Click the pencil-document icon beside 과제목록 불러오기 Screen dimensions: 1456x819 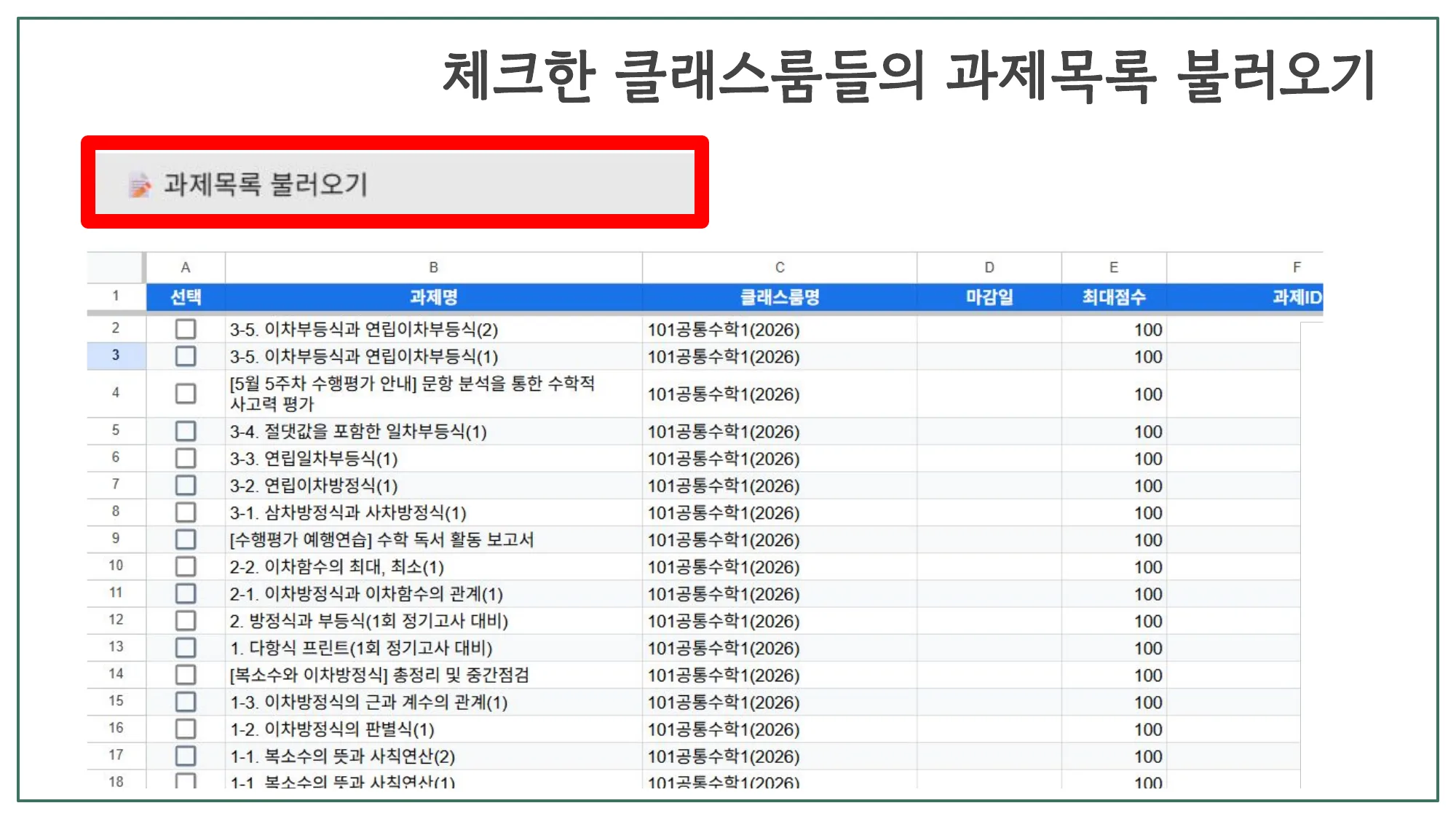tap(140, 185)
